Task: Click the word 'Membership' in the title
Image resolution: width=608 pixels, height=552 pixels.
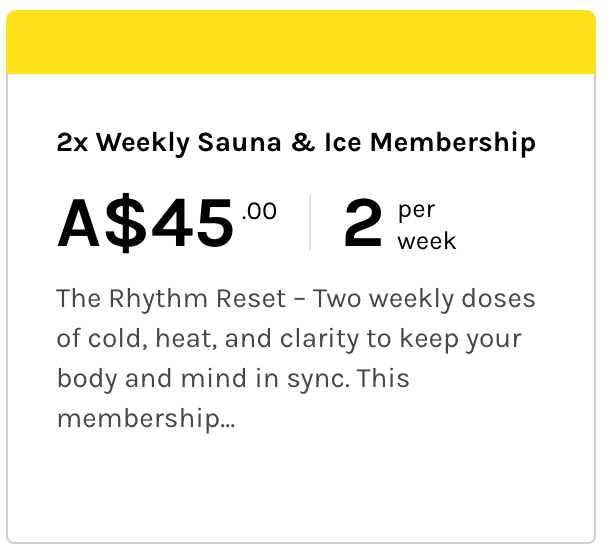Action: [453, 143]
